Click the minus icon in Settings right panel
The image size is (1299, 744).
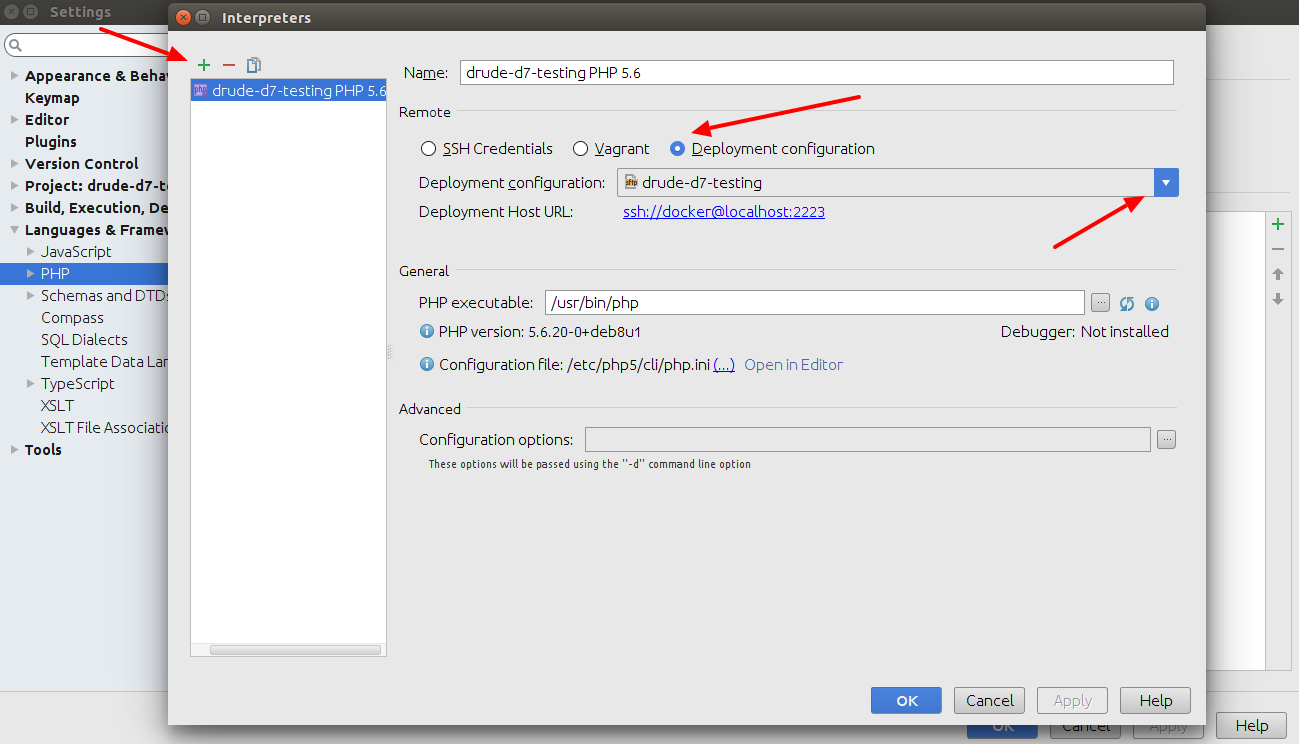pos(1278,249)
